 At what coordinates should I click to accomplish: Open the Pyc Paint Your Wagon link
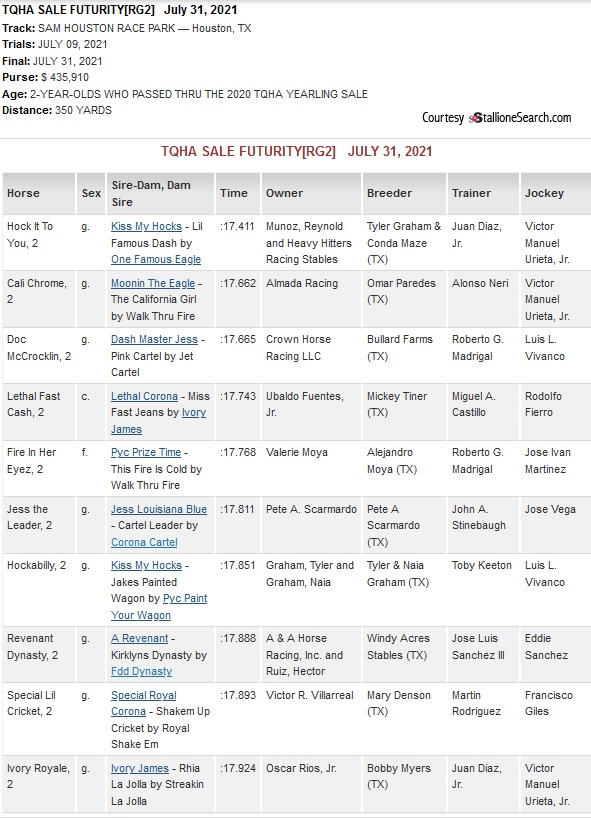(159, 607)
